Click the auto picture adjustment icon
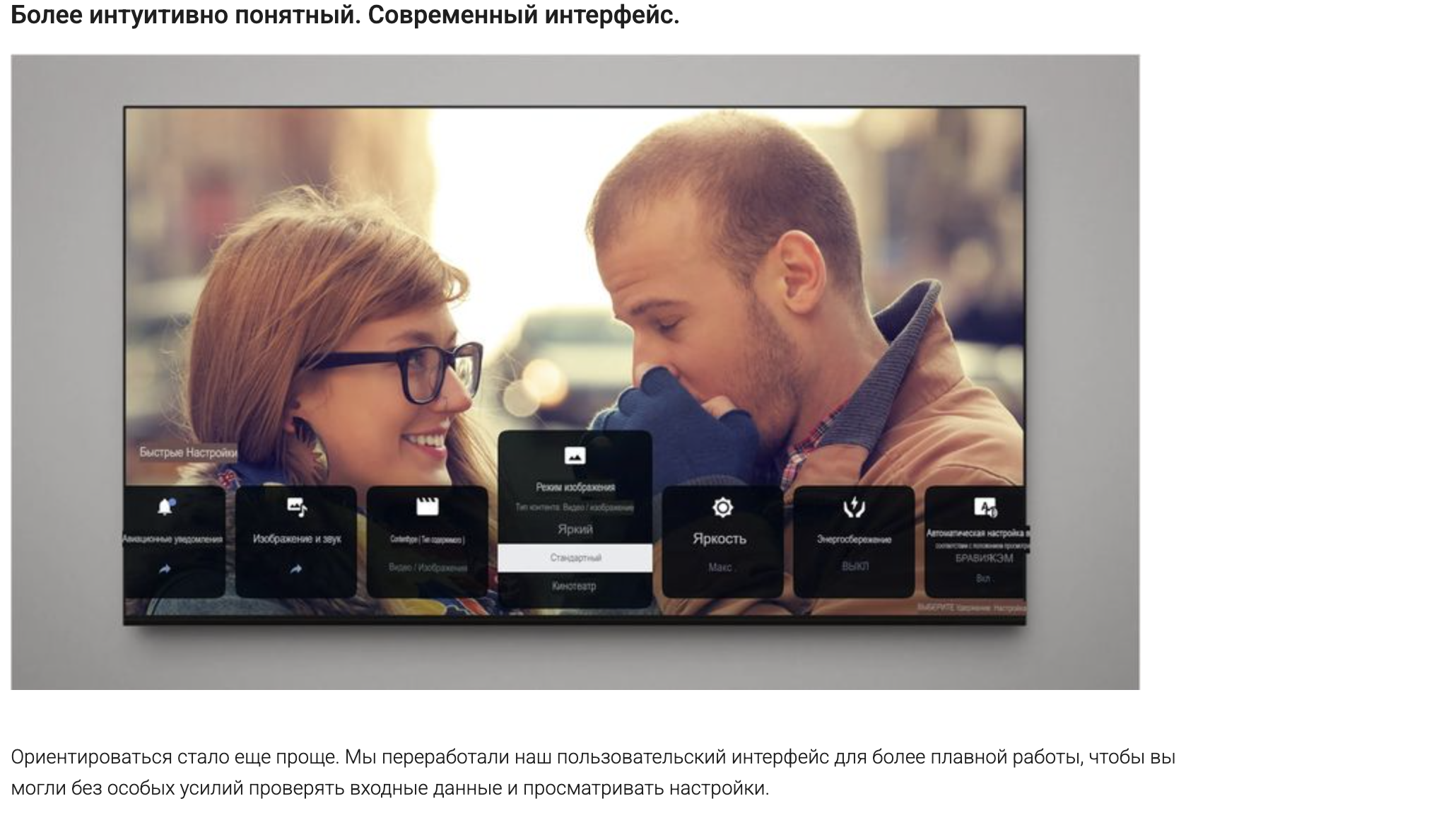This screenshot has width=1456, height=813. [x=985, y=507]
